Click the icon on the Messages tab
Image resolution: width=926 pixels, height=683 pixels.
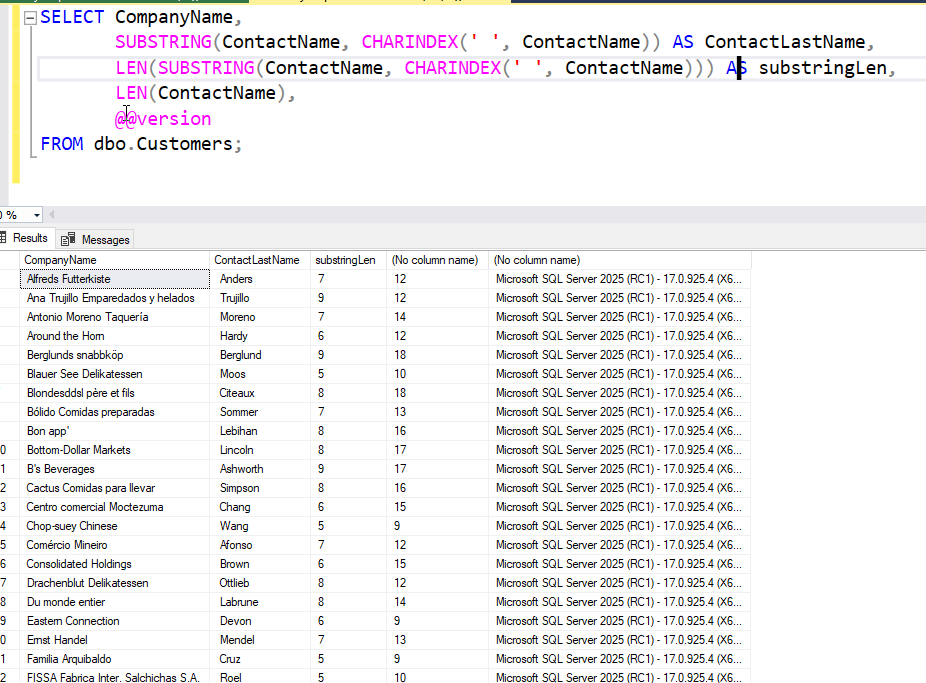pyautogui.click(x=68, y=239)
